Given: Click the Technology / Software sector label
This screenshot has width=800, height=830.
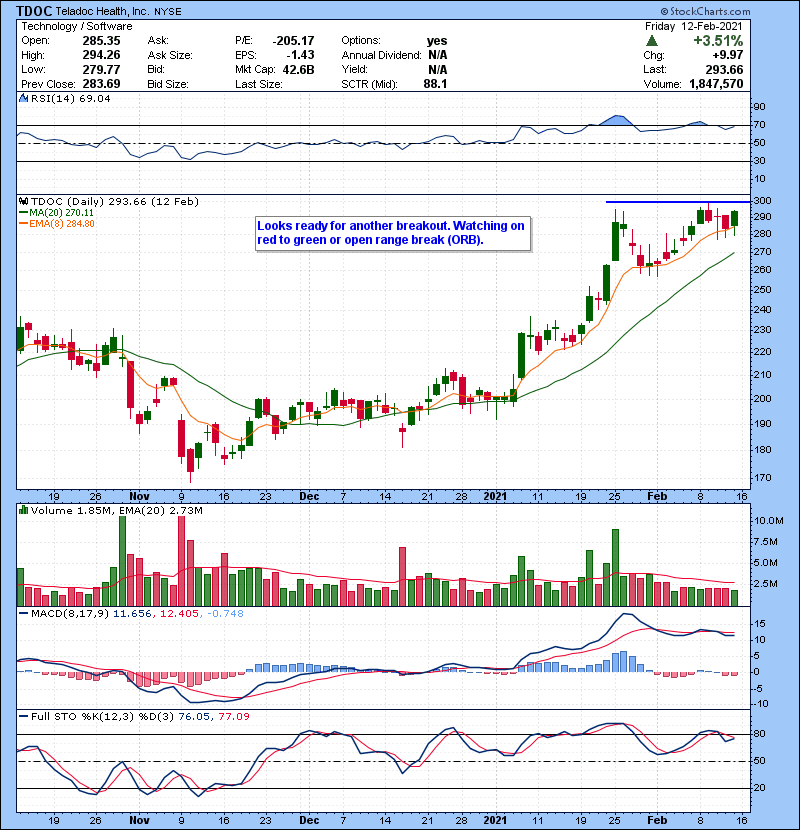Looking at the screenshot, I should tap(77, 26).
